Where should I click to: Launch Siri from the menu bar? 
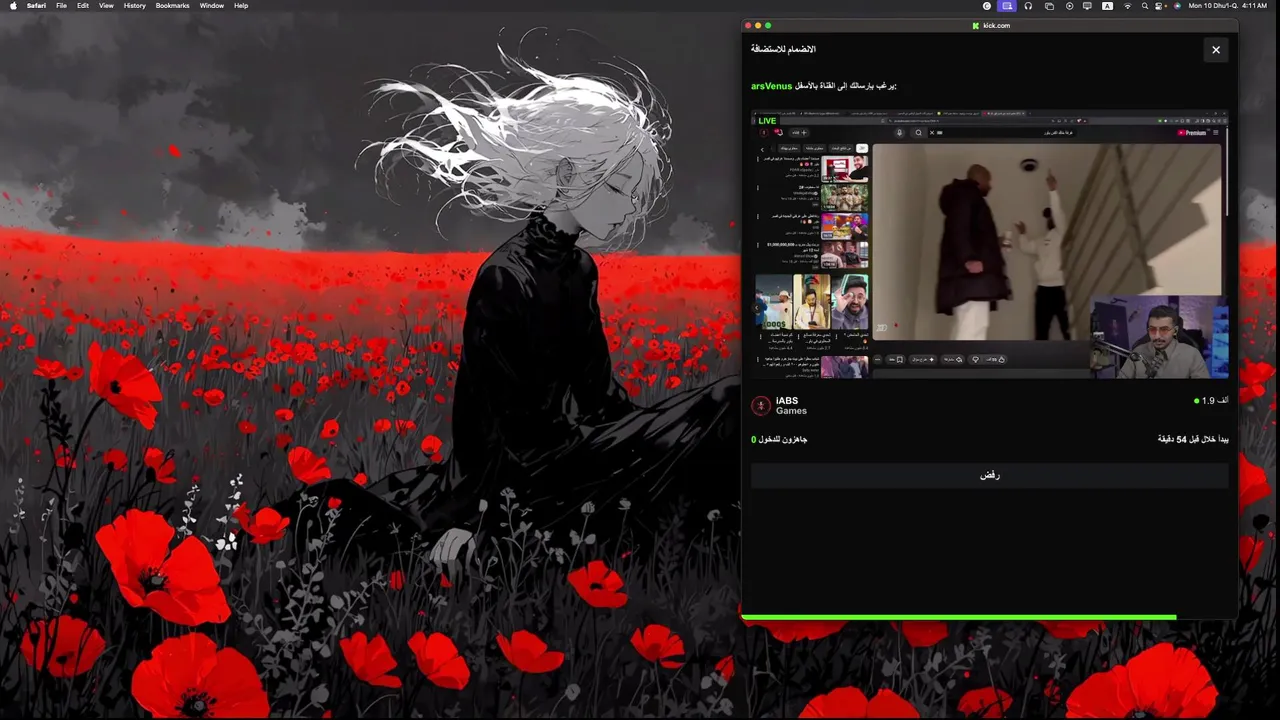click(1177, 5)
